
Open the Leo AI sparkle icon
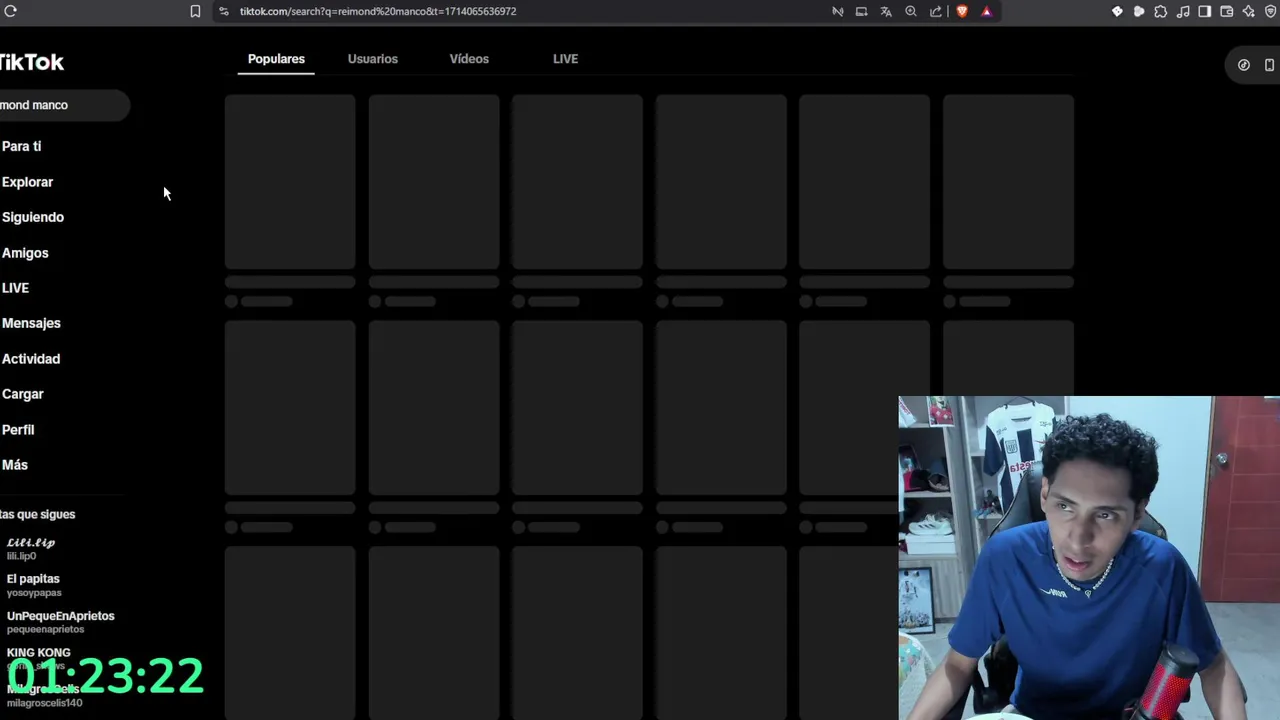(1249, 11)
